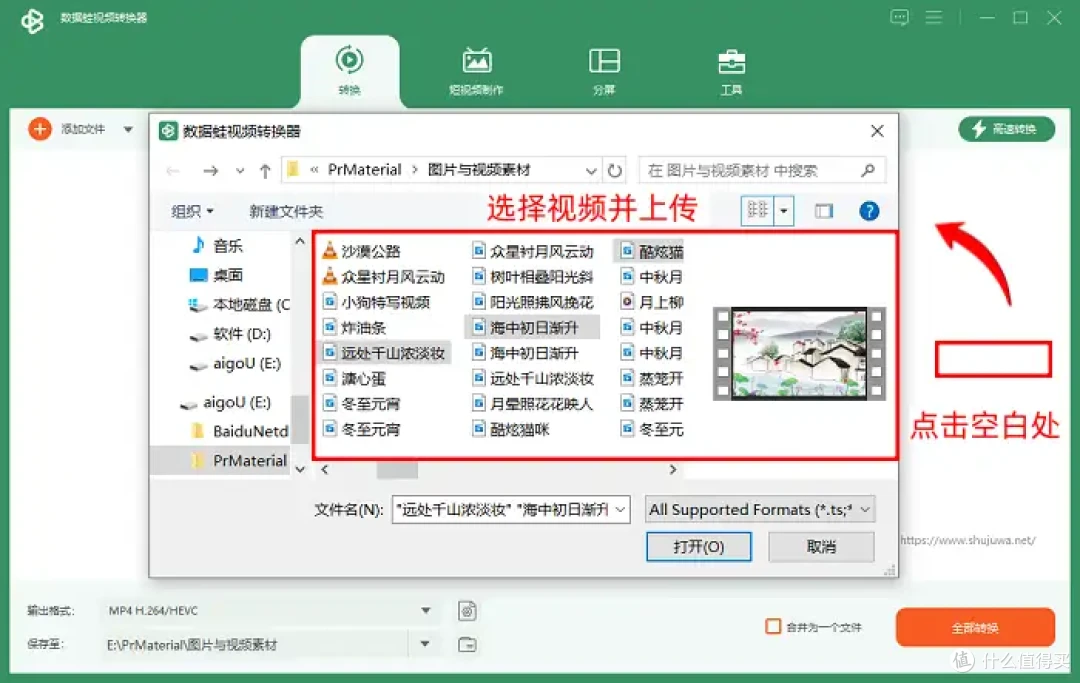The width and height of the screenshot is (1080, 683).
Task: Expand the address bar history dropdown
Action: pyautogui.click(x=591, y=170)
